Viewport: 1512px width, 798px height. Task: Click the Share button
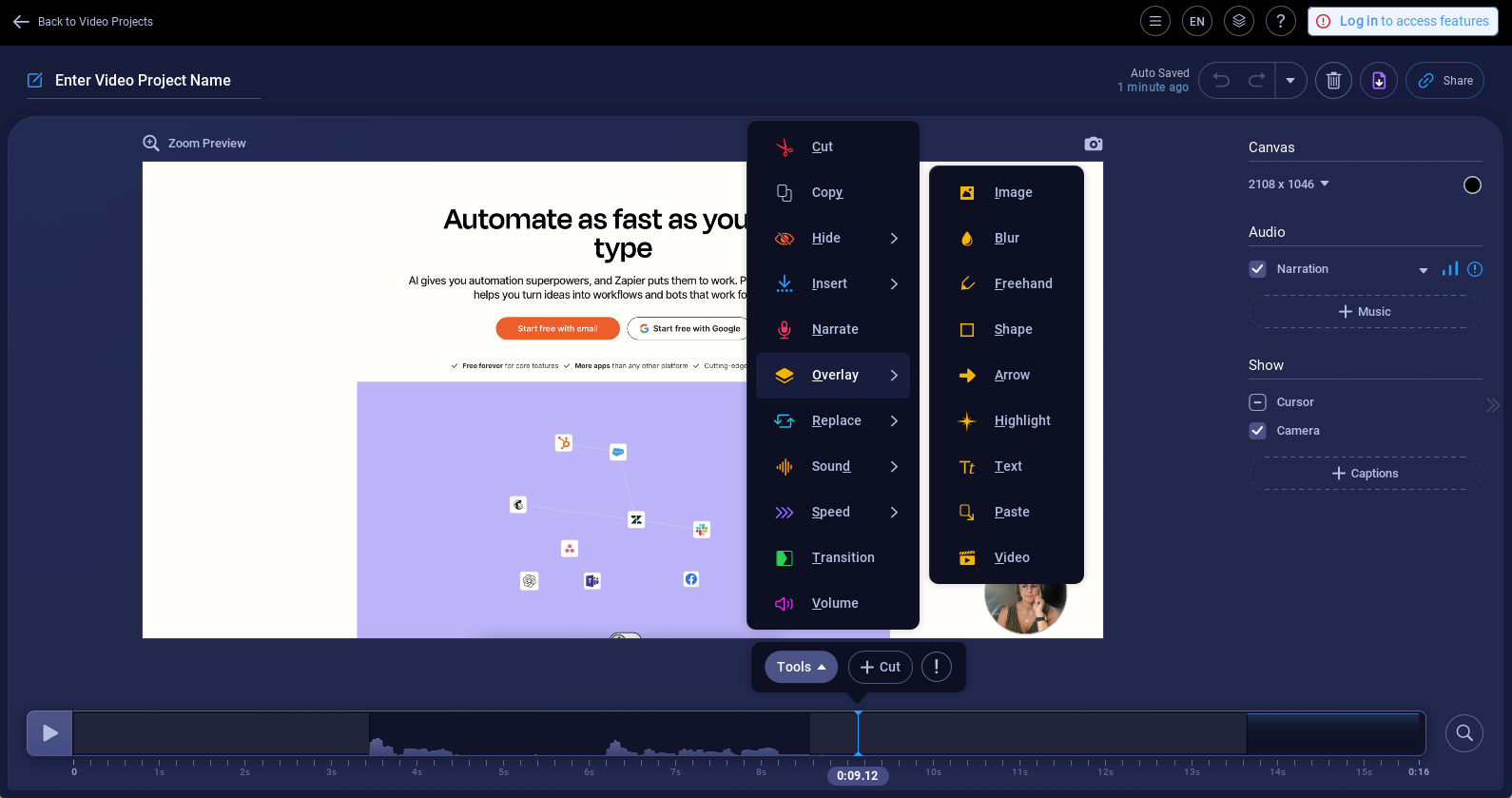tap(1444, 81)
